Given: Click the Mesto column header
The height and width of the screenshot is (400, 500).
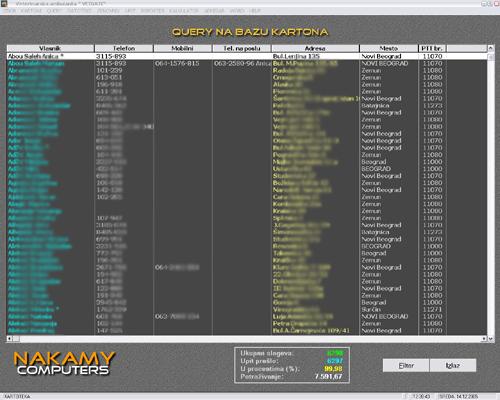Looking at the screenshot, I should [x=389, y=48].
